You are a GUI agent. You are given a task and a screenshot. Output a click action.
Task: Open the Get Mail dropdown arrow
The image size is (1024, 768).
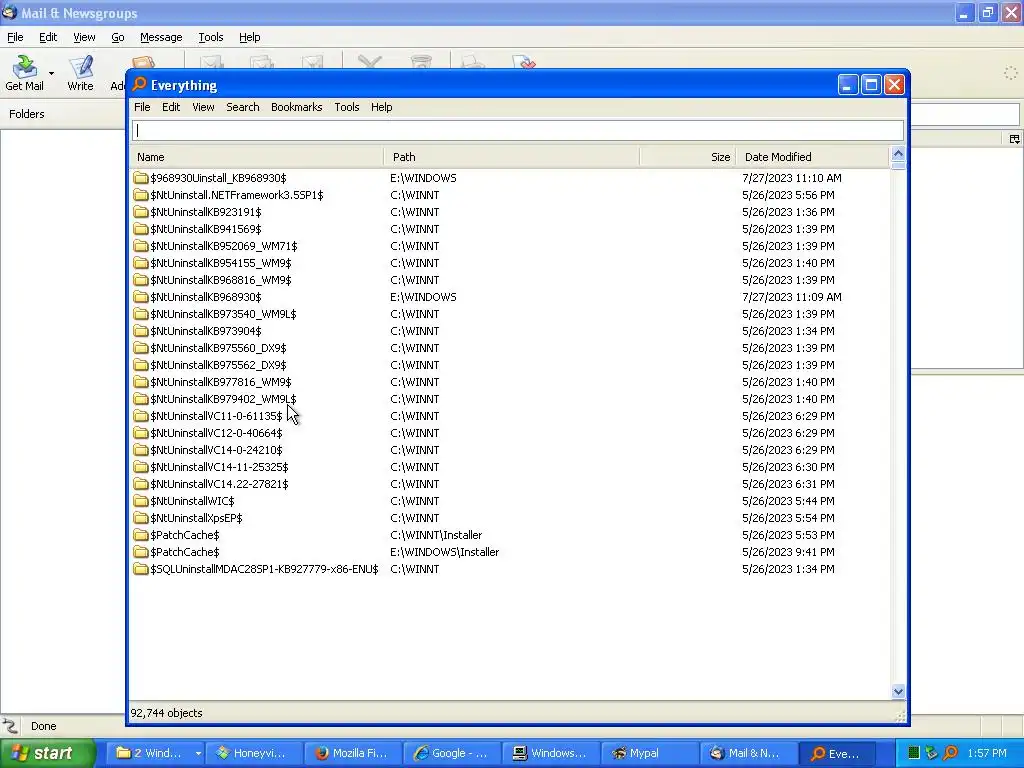click(x=51, y=73)
